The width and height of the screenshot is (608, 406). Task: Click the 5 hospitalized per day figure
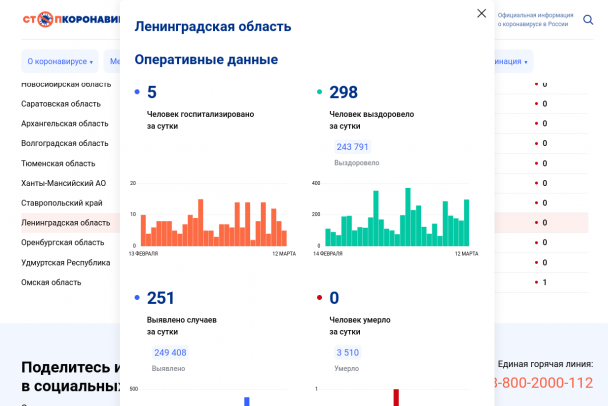(152, 92)
